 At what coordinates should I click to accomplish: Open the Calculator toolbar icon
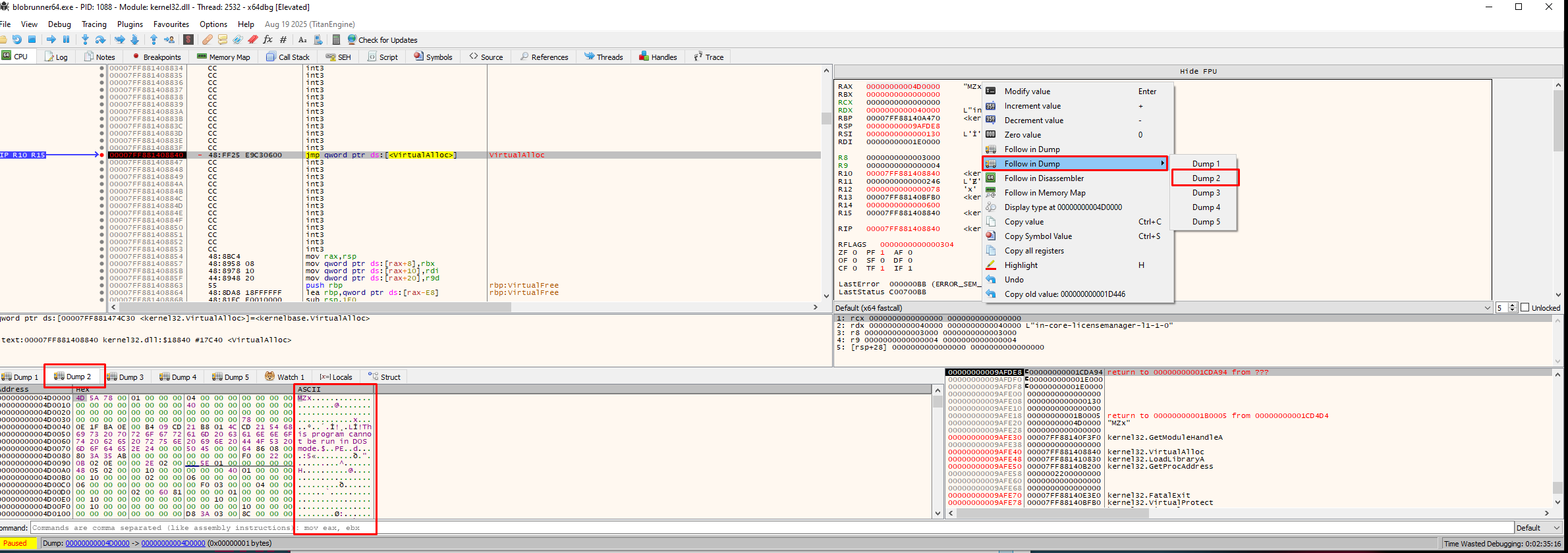336,39
